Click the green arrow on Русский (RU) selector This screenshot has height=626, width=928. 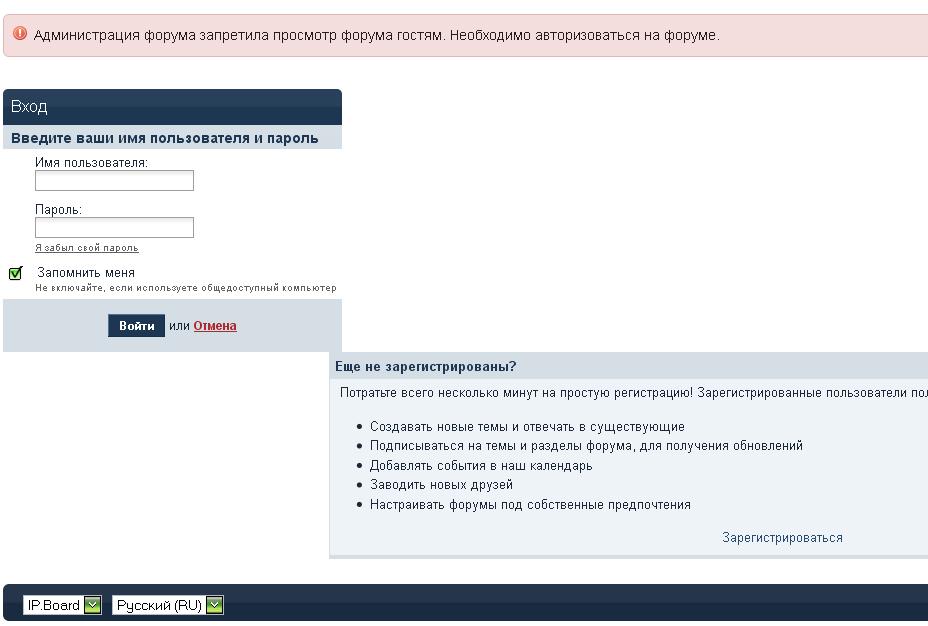coord(214,605)
